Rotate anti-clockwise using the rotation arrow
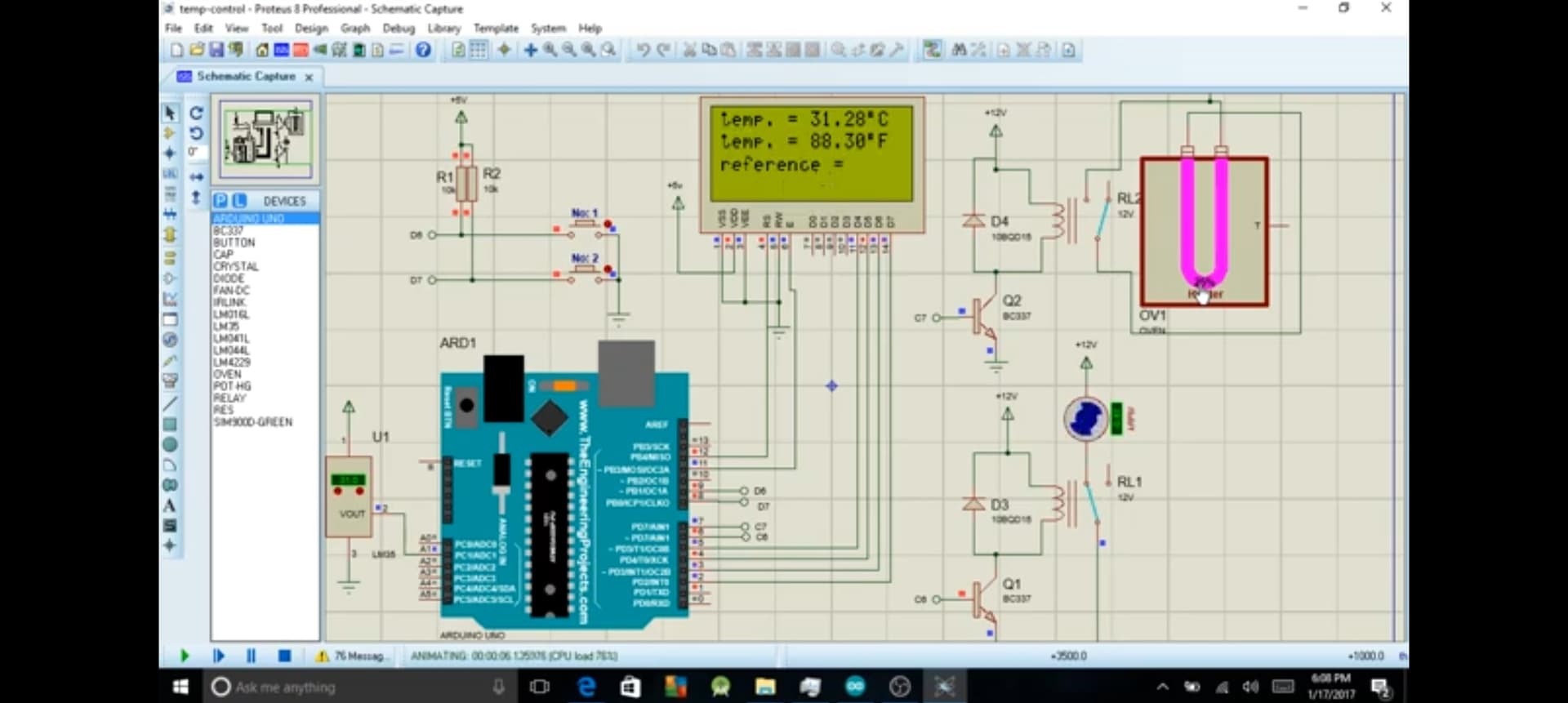 (196, 133)
